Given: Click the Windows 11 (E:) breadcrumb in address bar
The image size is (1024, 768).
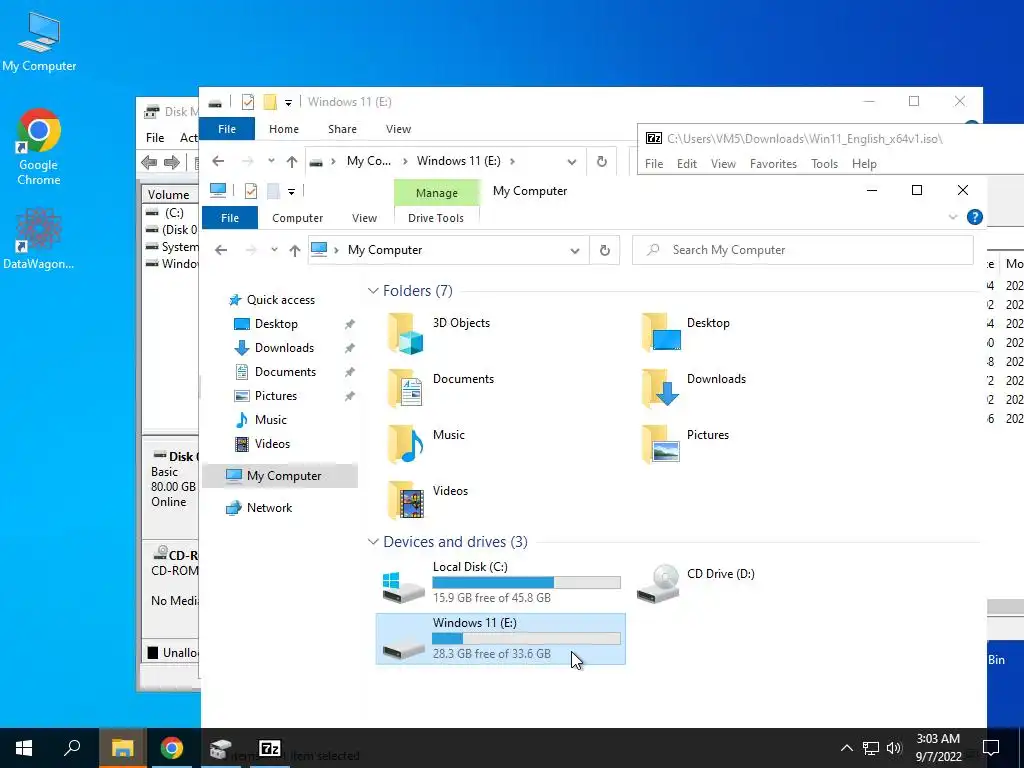Looking at the screenshot, I should click(458, 161).
